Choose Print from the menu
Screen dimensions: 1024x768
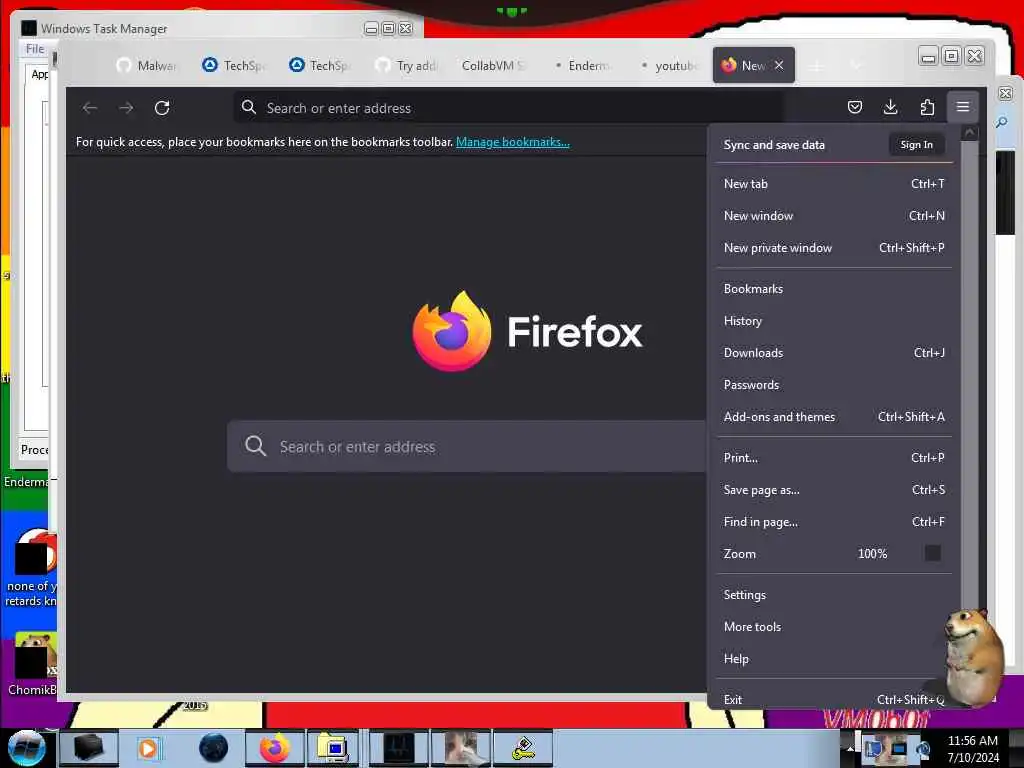coord(834,458)
